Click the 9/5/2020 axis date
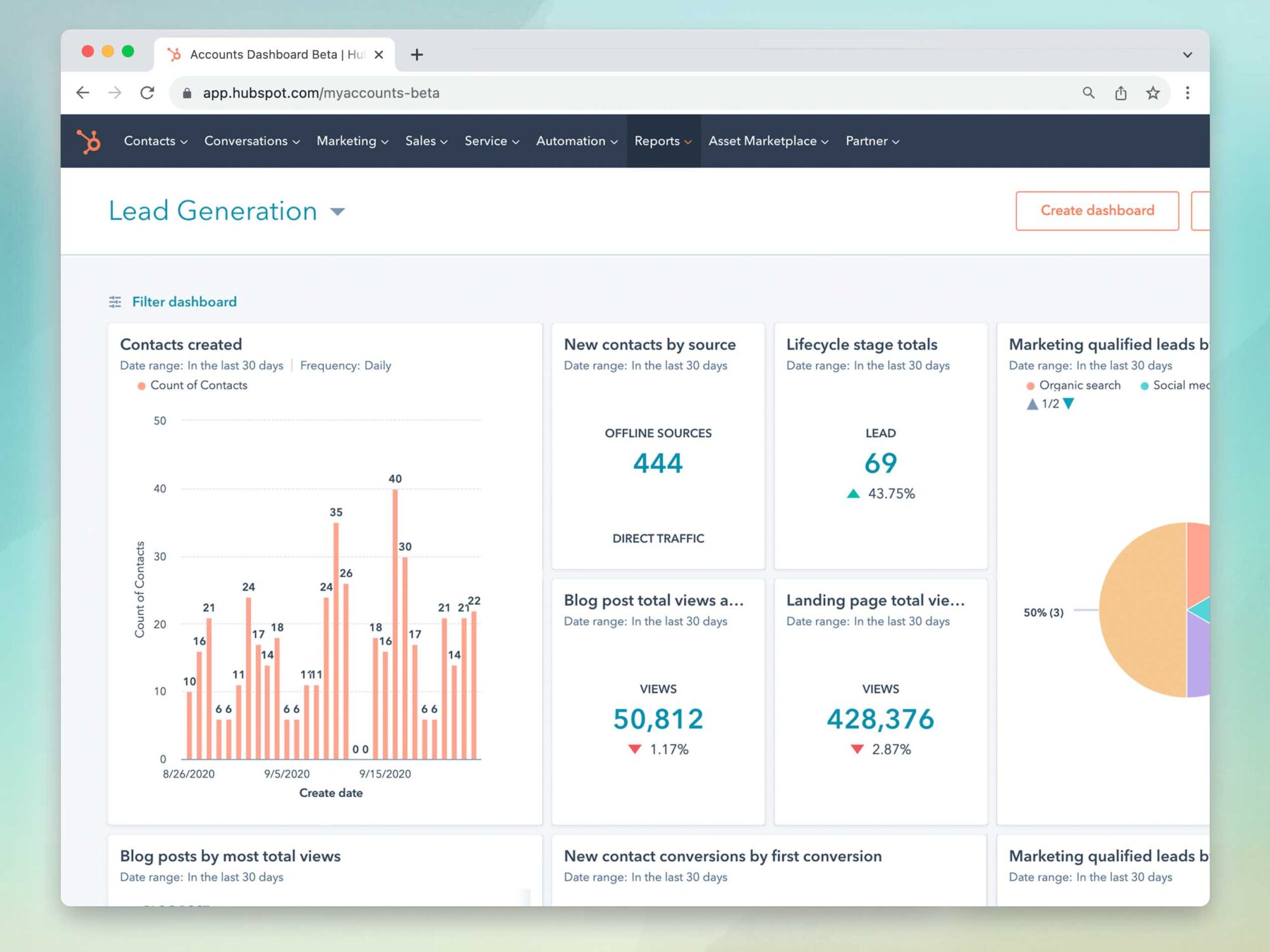This screenshot has height=952, width=1270. click(287, 774)
